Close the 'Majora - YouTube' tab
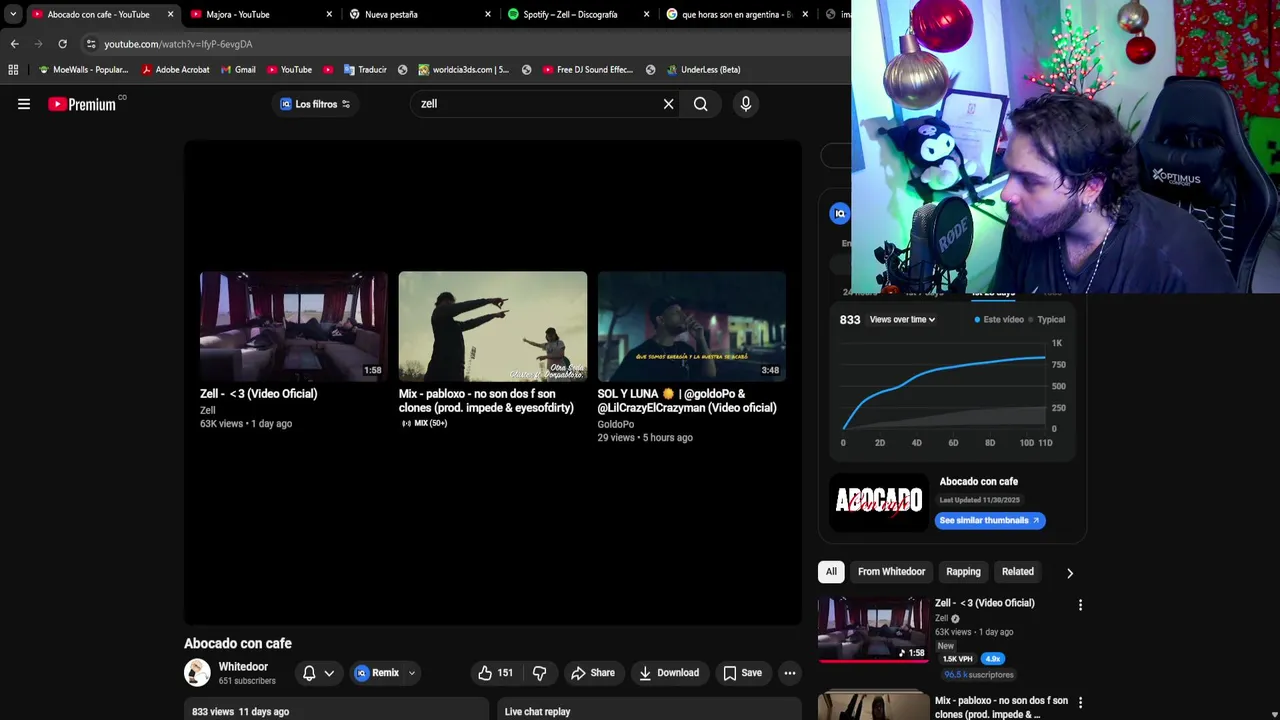Viewport: 1280px width, 720px height. point(329,14)
